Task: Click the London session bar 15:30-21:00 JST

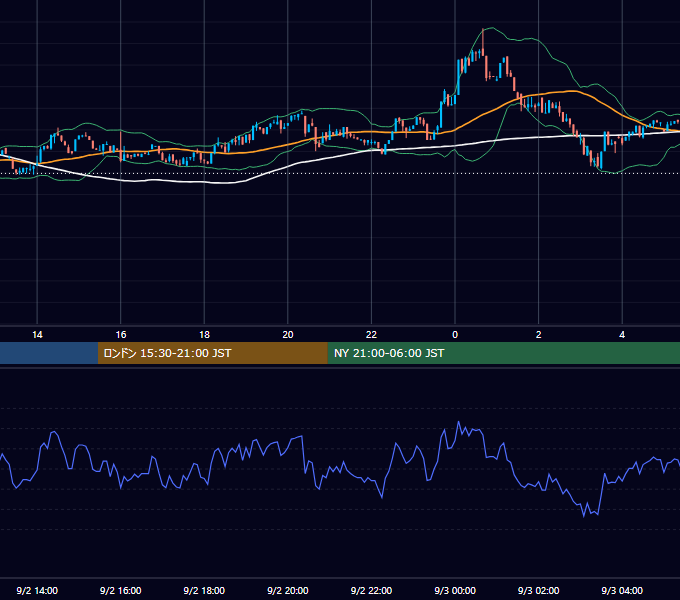Action: click(212, 353)
